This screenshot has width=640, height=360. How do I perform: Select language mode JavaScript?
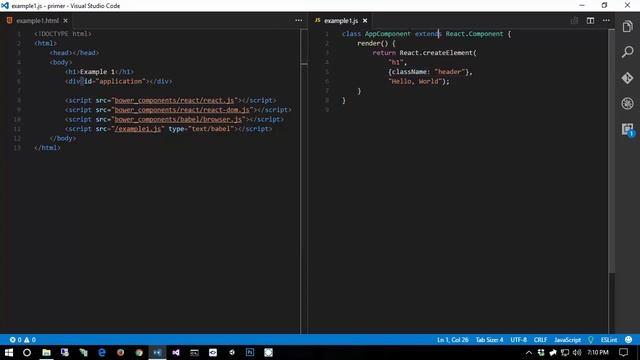567,340
